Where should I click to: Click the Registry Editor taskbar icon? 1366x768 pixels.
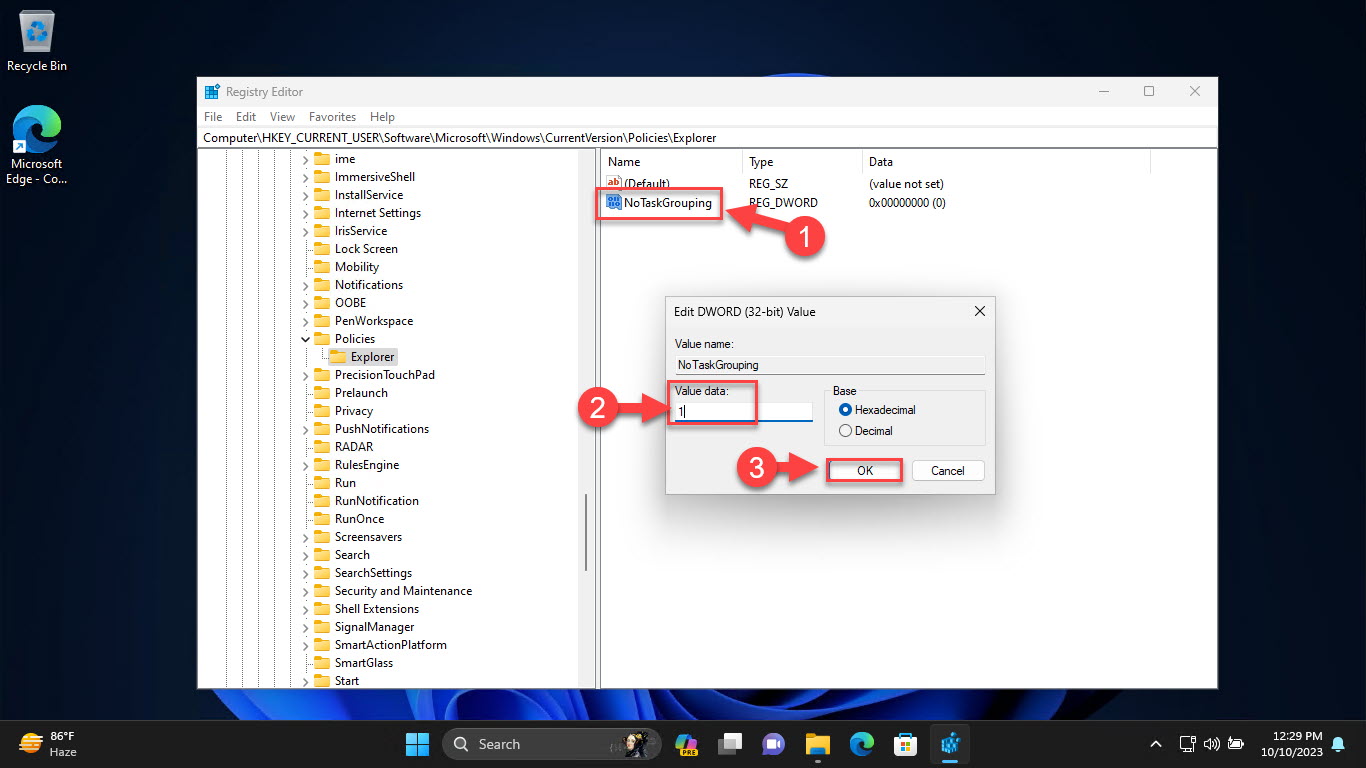point(950,744)
